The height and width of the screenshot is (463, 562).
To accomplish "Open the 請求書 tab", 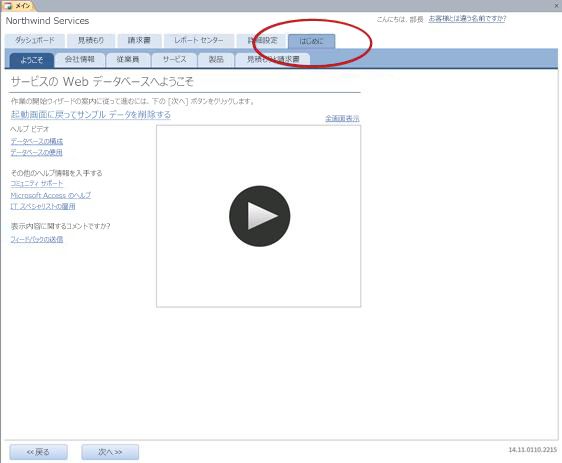I will click(139, 40).
